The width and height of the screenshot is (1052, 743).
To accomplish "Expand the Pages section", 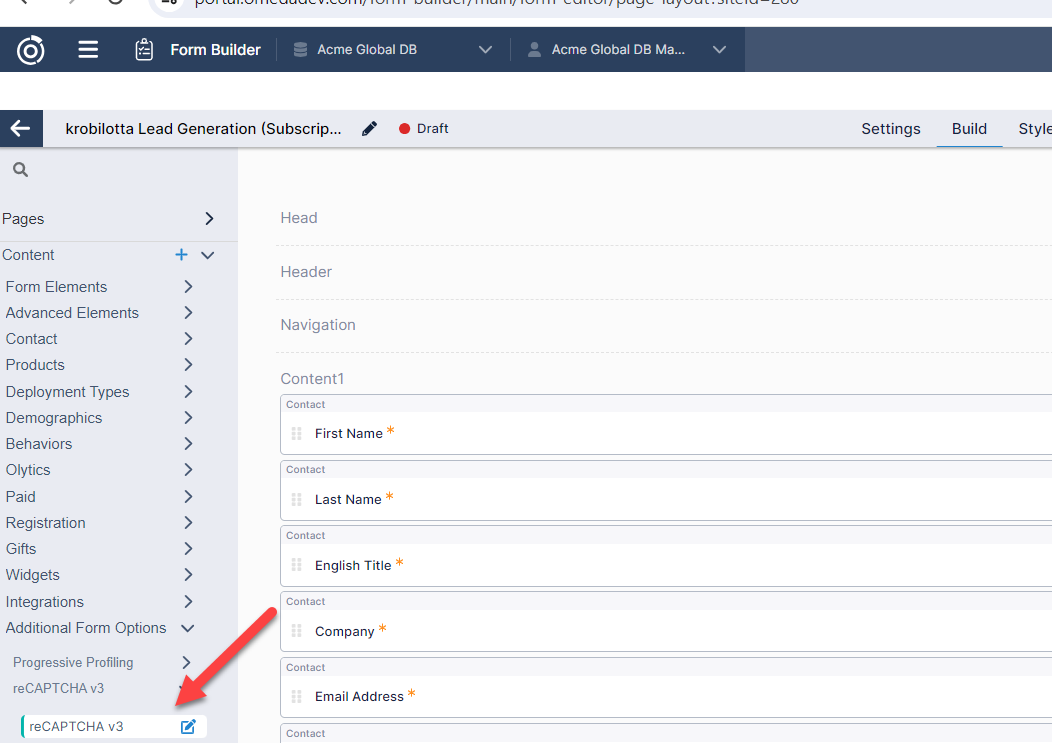I will coord(208,219).
